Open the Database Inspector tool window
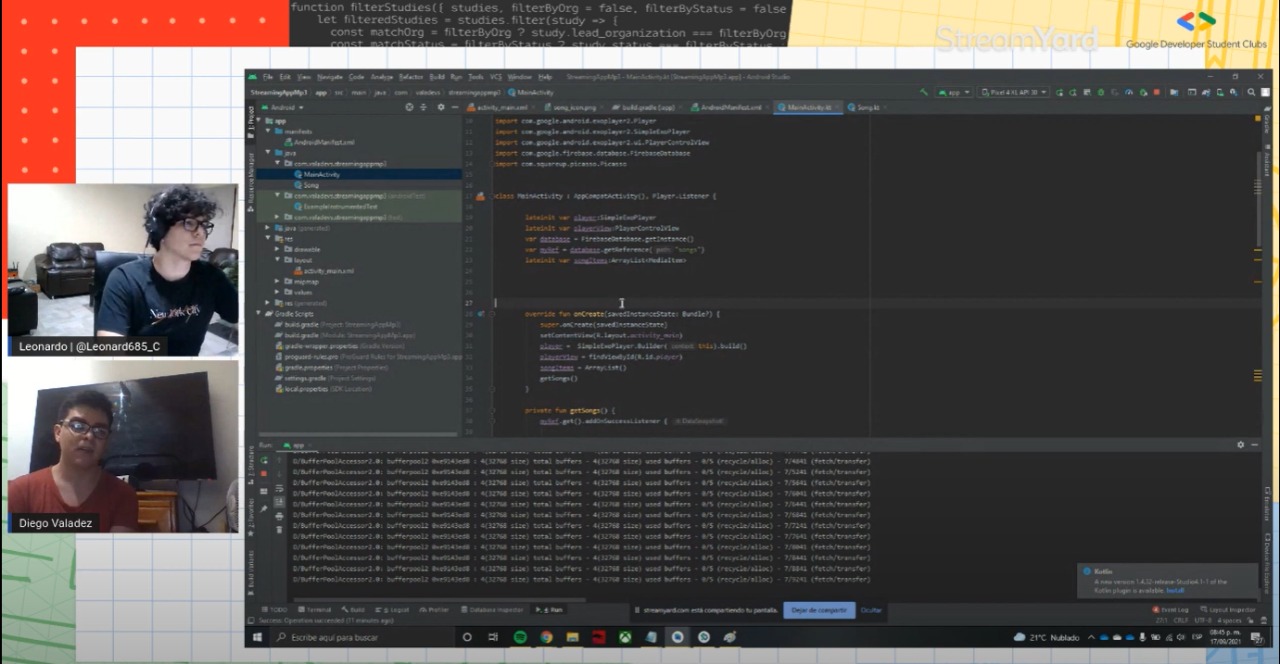 tap(492, 609)
